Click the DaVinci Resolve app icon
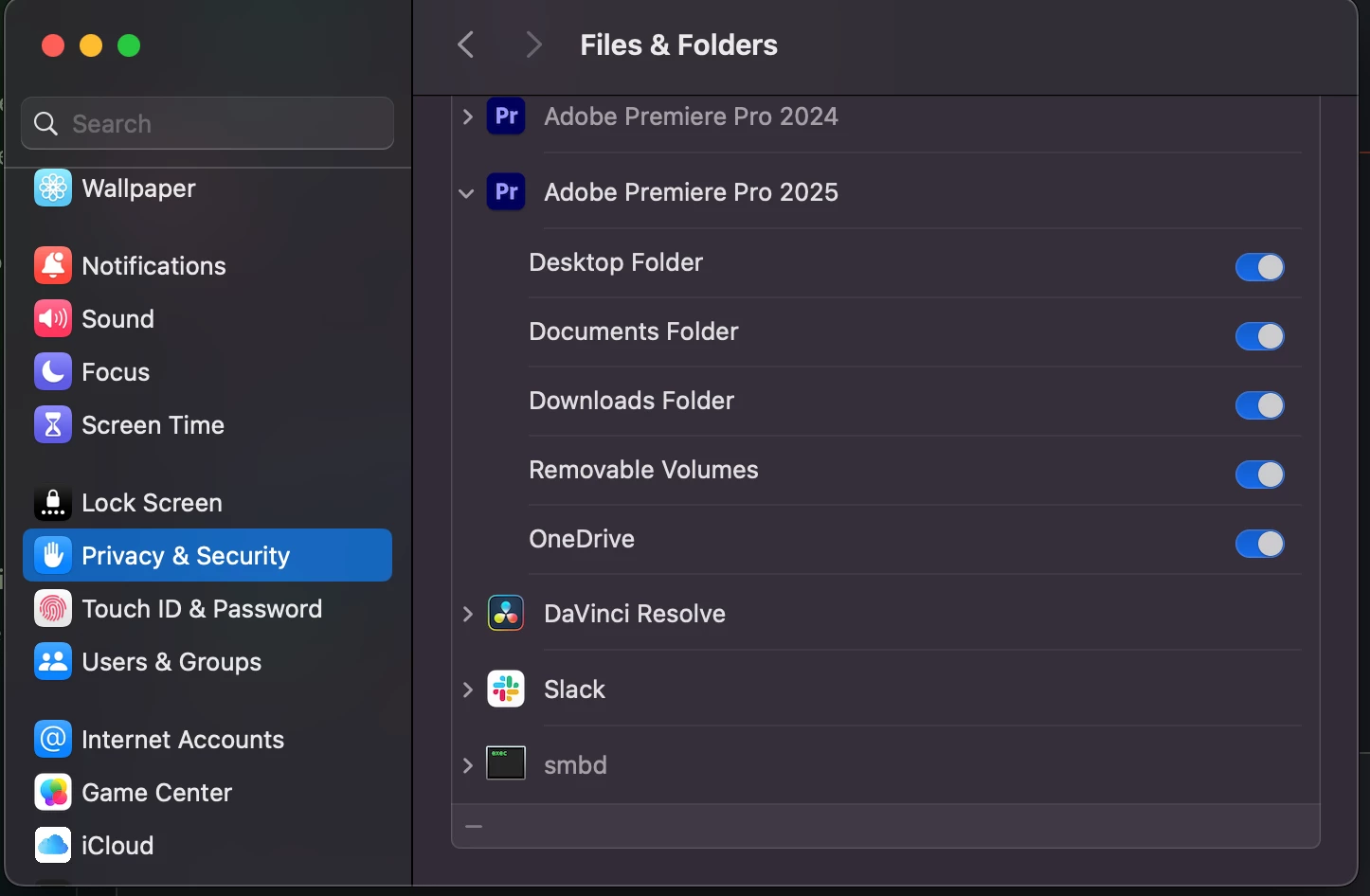 (506, 614)
